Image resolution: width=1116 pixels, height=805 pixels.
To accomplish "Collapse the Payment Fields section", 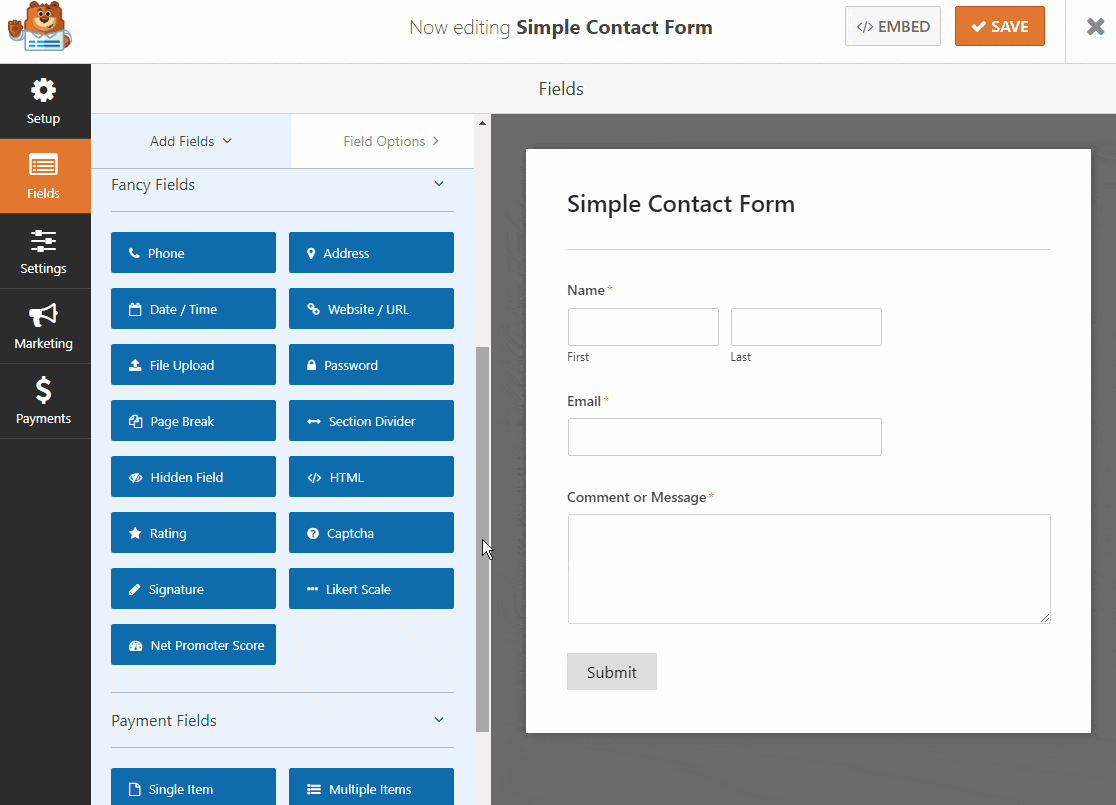I will pos(438,720).
